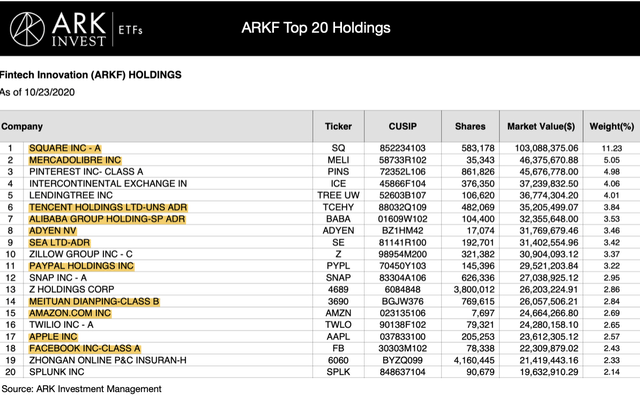Image resolution: width=640 pixels, height=398 pixels.
Task: Click the 11.23 weight value for Square
Action: [x=611, y=148]
